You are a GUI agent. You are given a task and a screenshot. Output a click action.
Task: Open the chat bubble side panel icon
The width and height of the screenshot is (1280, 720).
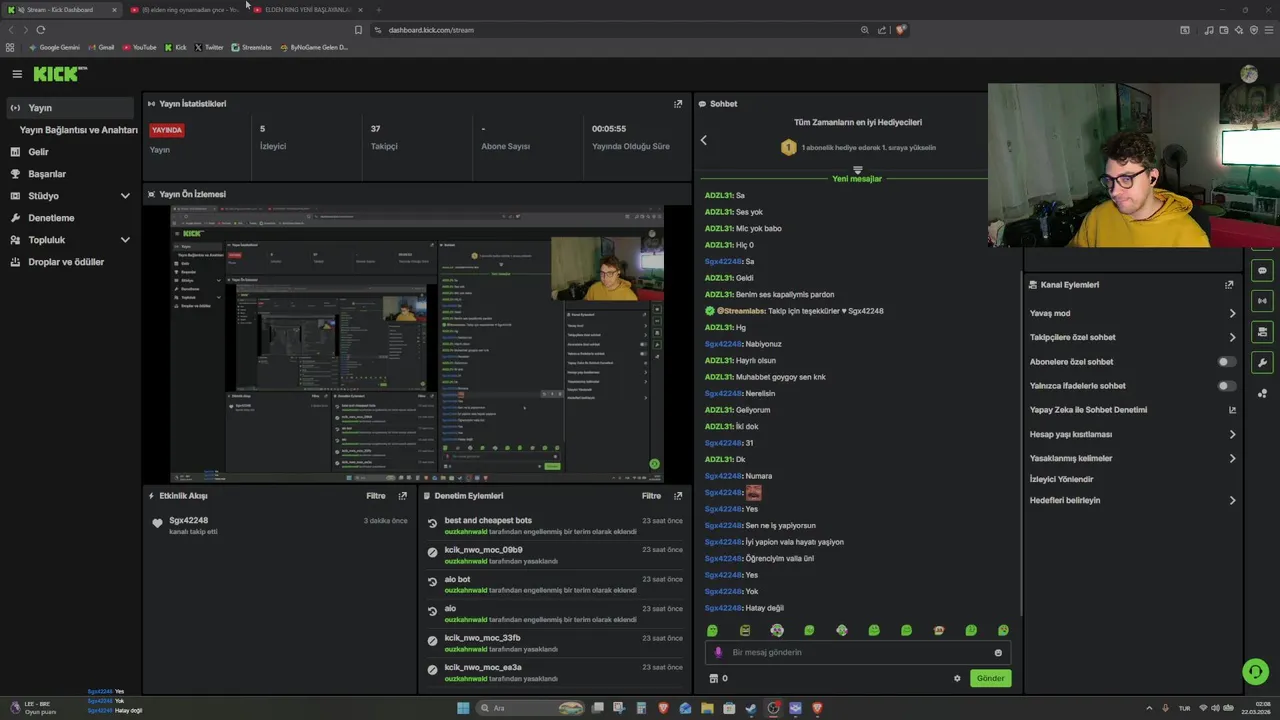(x=1262, y=271)
